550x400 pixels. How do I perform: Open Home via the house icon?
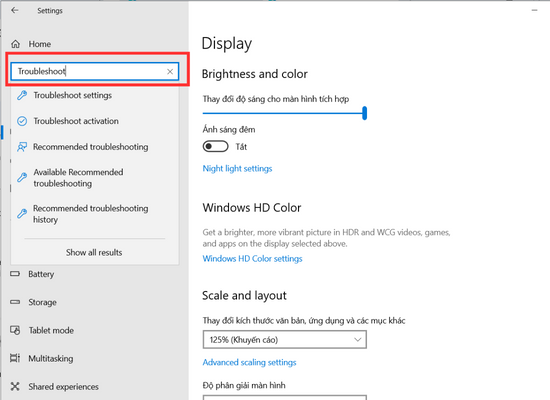pos(15,44)
